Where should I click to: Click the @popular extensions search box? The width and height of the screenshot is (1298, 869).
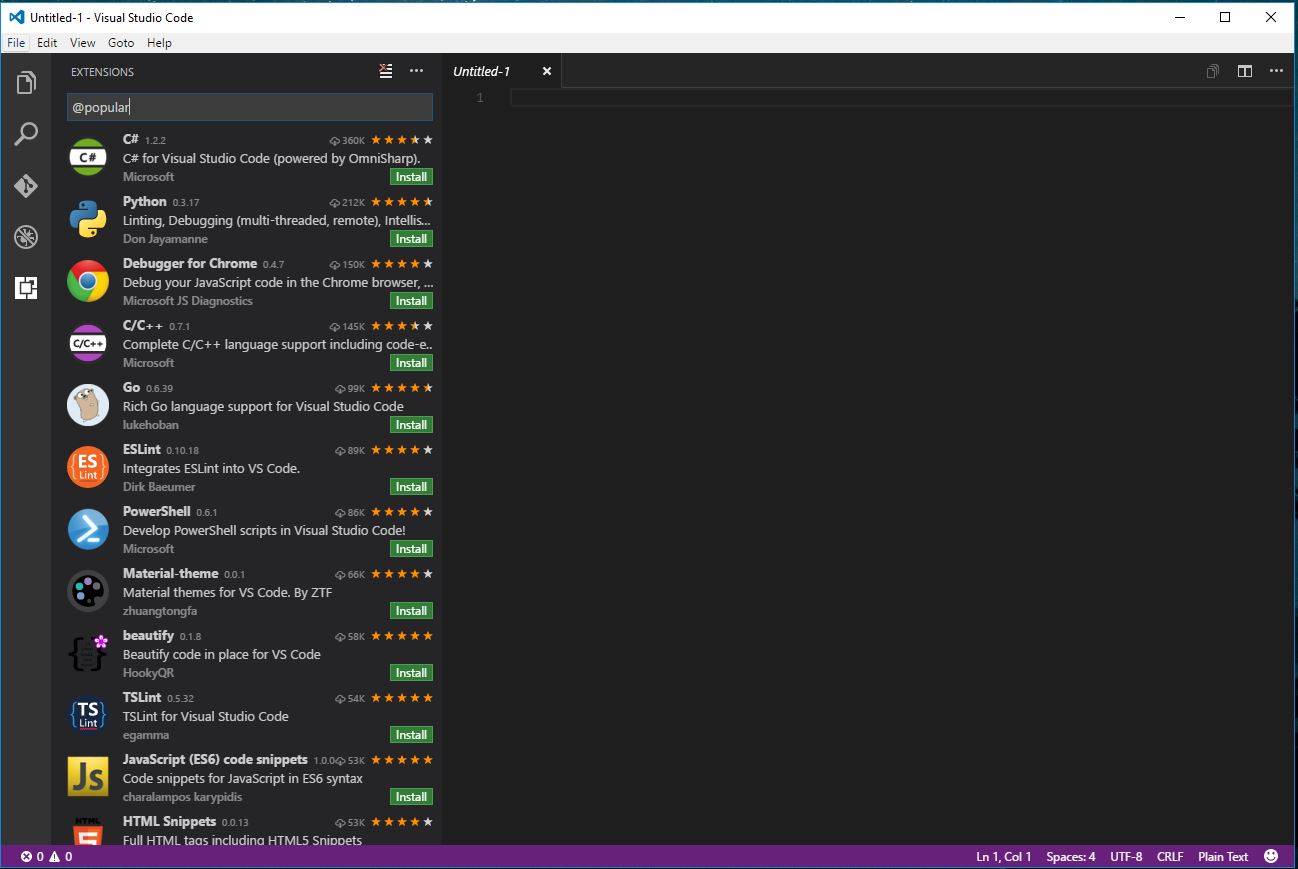tap(250, 107)
